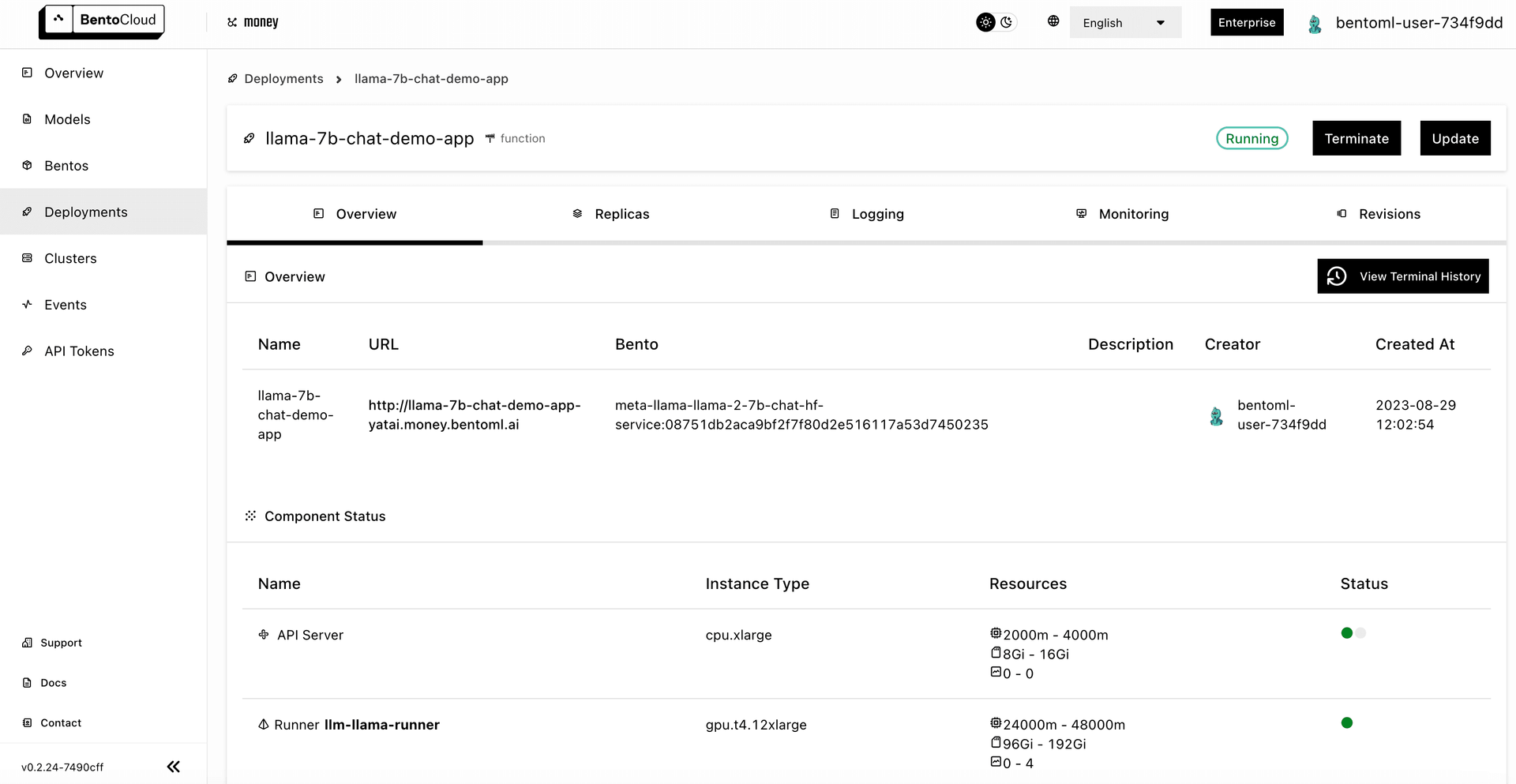Image resolution: width=1516 pixels, height=784 pixels.
Task: Click the Running status badge
Action: coord(1251,138)
